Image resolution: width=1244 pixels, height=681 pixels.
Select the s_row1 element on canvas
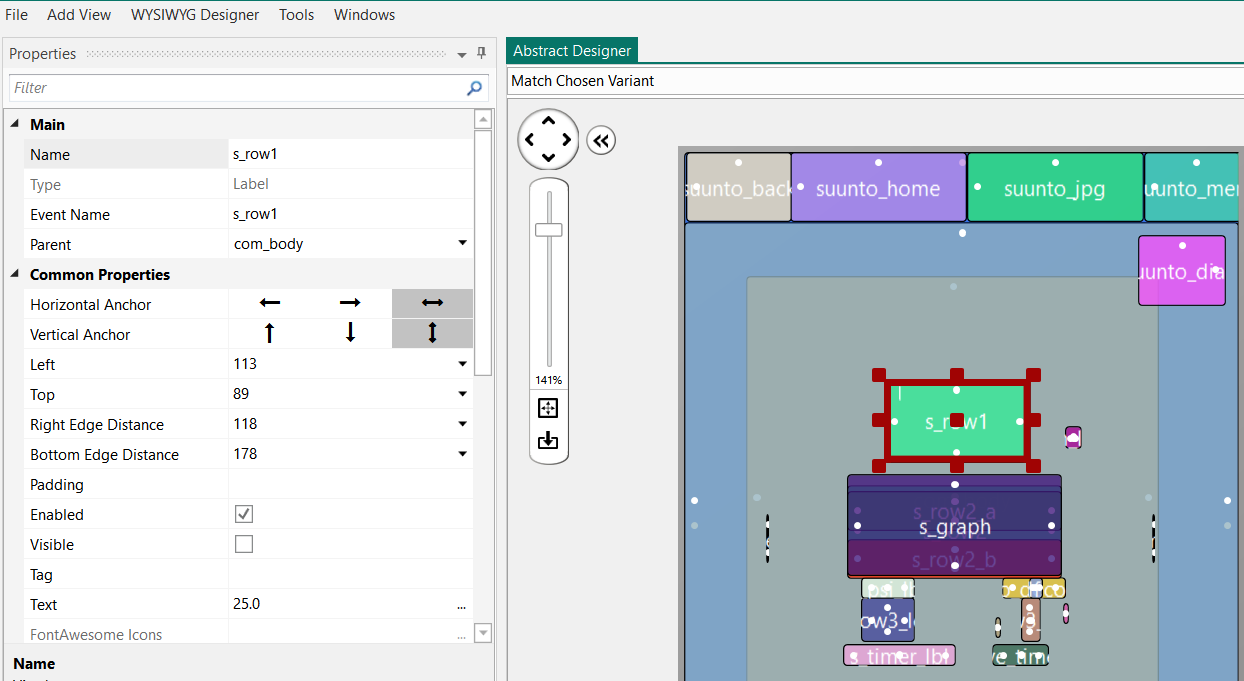click(x=956, y=421)
